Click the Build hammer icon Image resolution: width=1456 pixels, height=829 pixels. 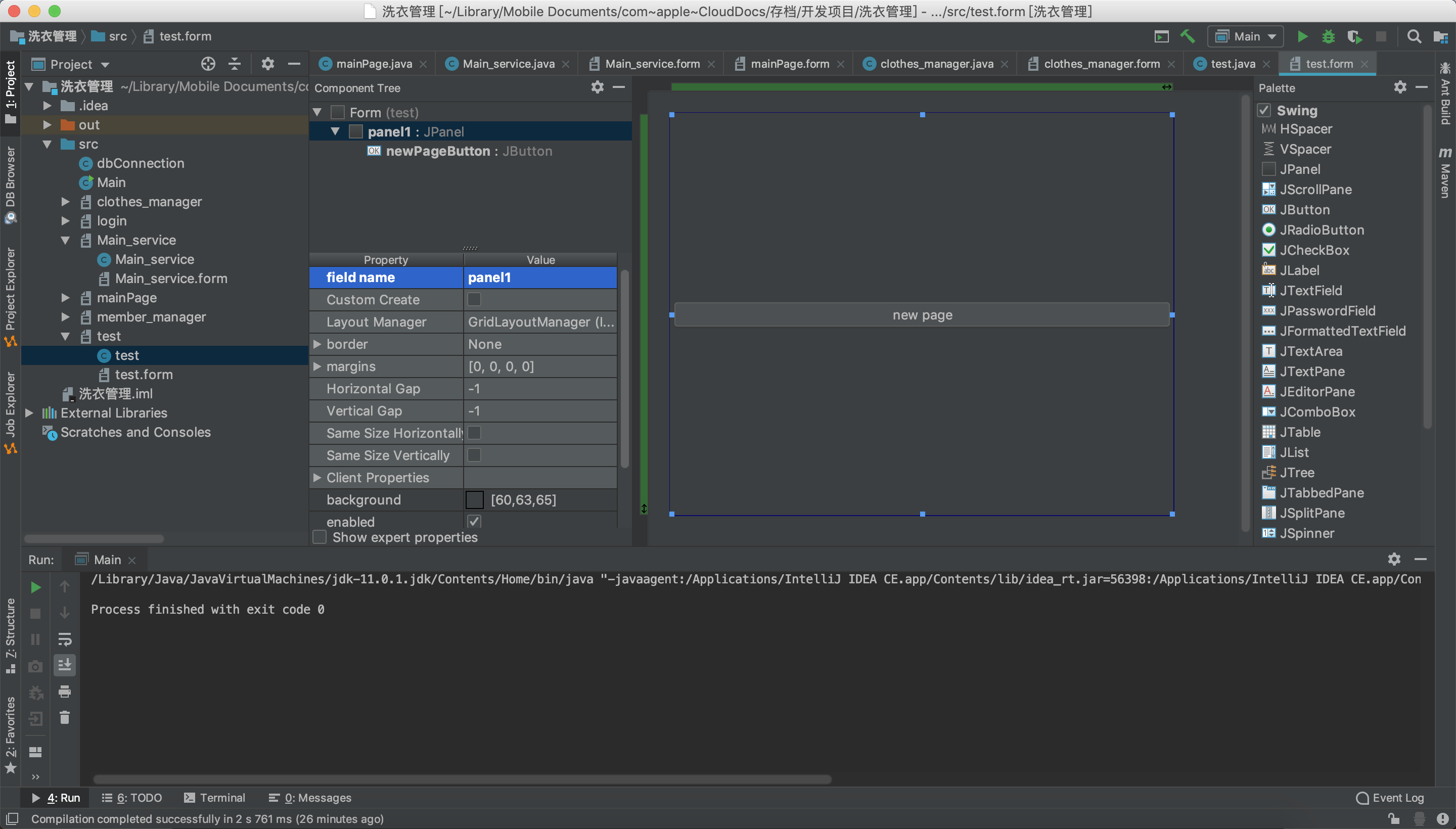click(1187, 37)
